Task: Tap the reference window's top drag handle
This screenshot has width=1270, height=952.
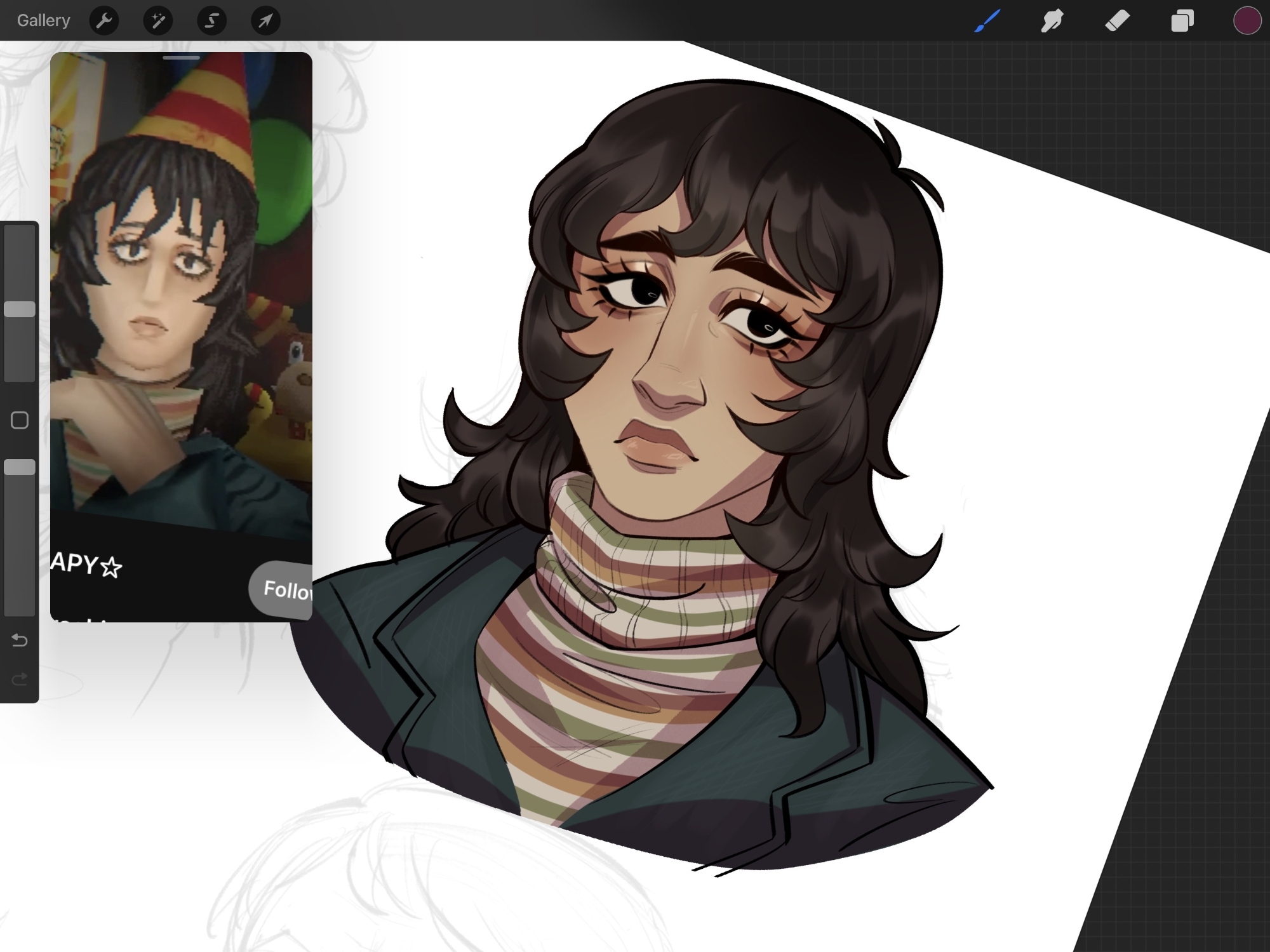Action: point(181,58)
